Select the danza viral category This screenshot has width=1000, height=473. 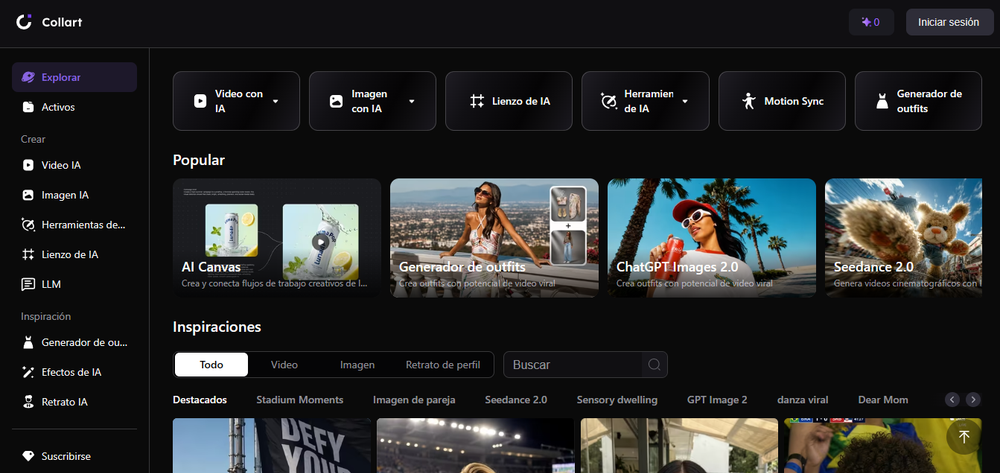[802, 400]
